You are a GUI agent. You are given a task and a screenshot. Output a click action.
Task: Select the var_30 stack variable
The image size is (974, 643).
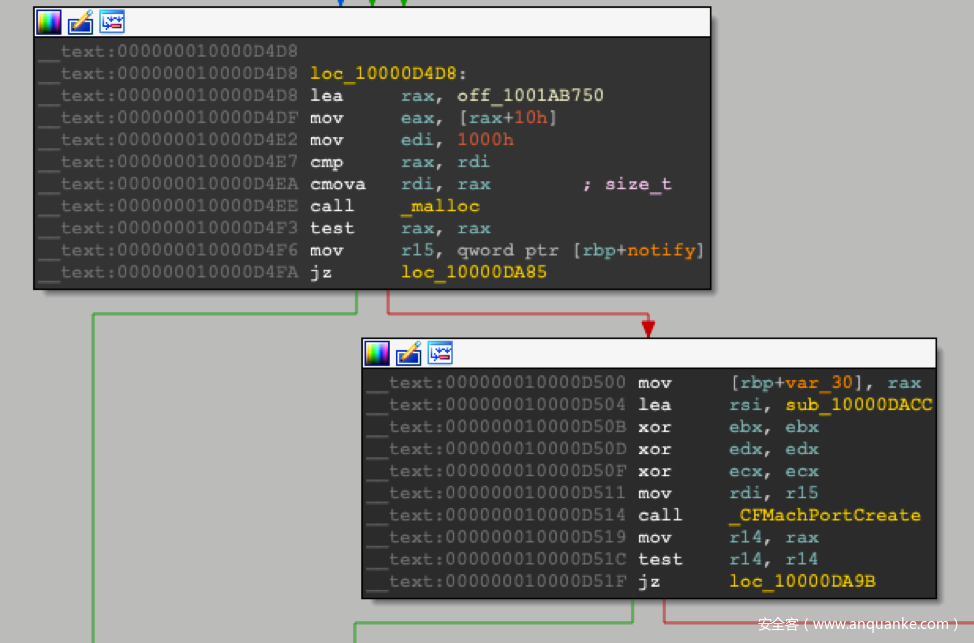pos(810,383)
